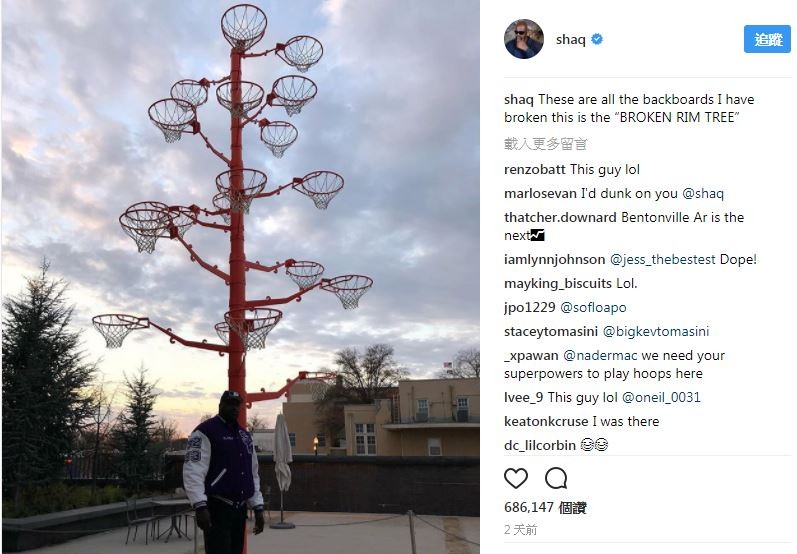Expand 載入更多留言 to load more comments
Screen dimensions: 797x554
(x=545, y=144)
